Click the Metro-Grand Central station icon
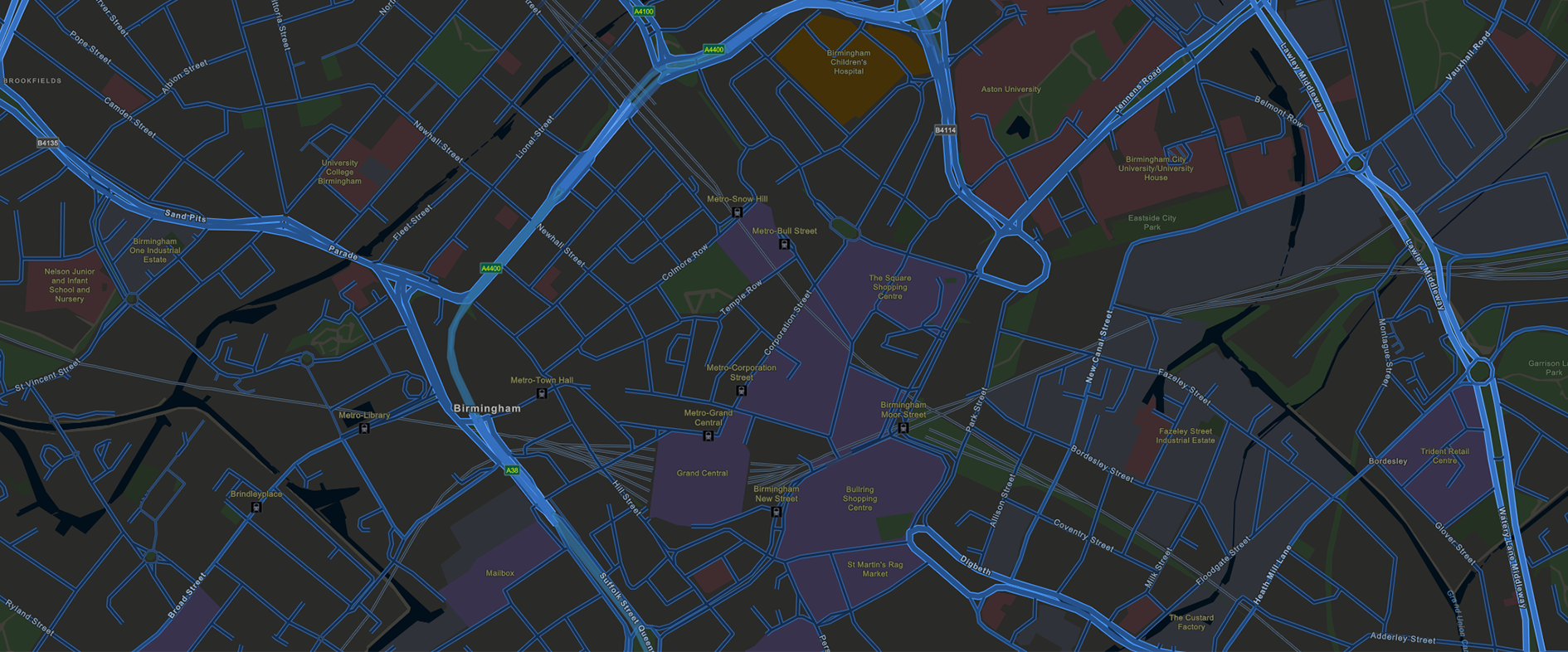The image size is (1568, 652). tap(708, 435)
